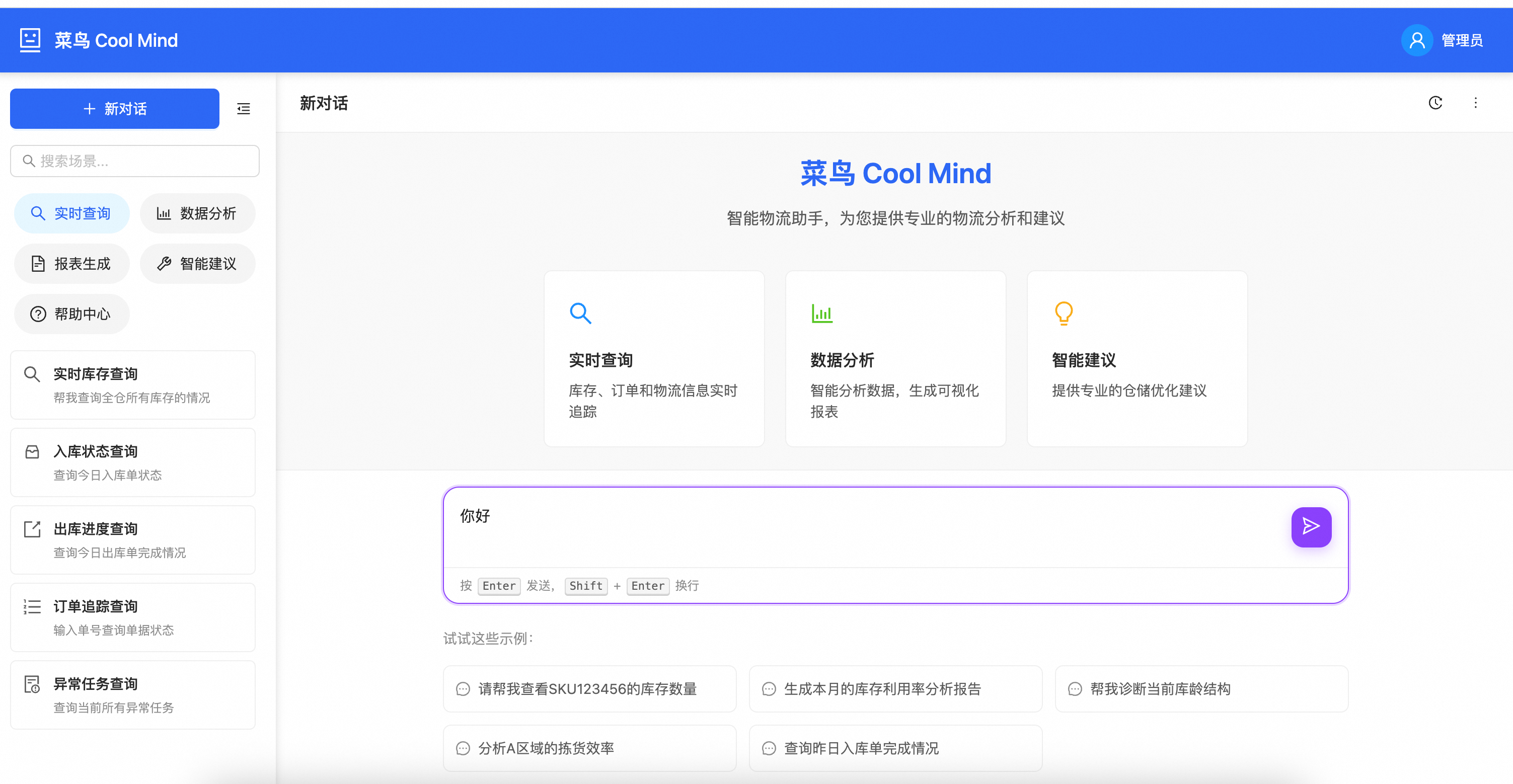
Task: Click the 管理员 avatar icon
Action: pos(1417,39)
